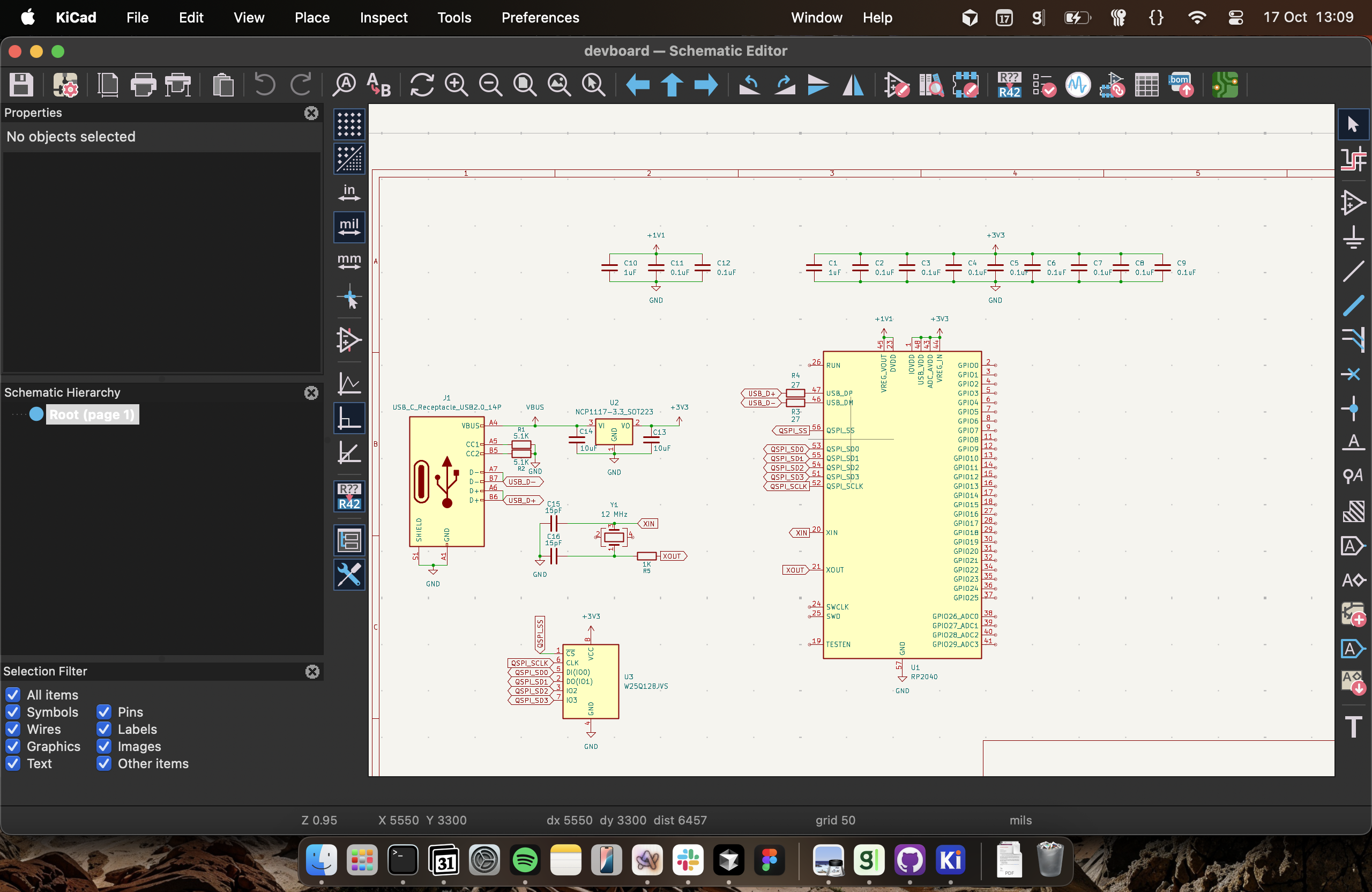Select Root (page 1) in hierarchy
This screenshot has height=892, width=1372.
click(92, 414)
